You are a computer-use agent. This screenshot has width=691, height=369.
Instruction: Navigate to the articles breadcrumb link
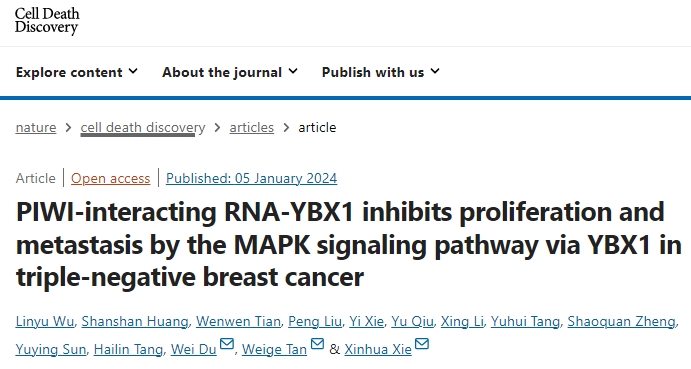tap(252, 127)
